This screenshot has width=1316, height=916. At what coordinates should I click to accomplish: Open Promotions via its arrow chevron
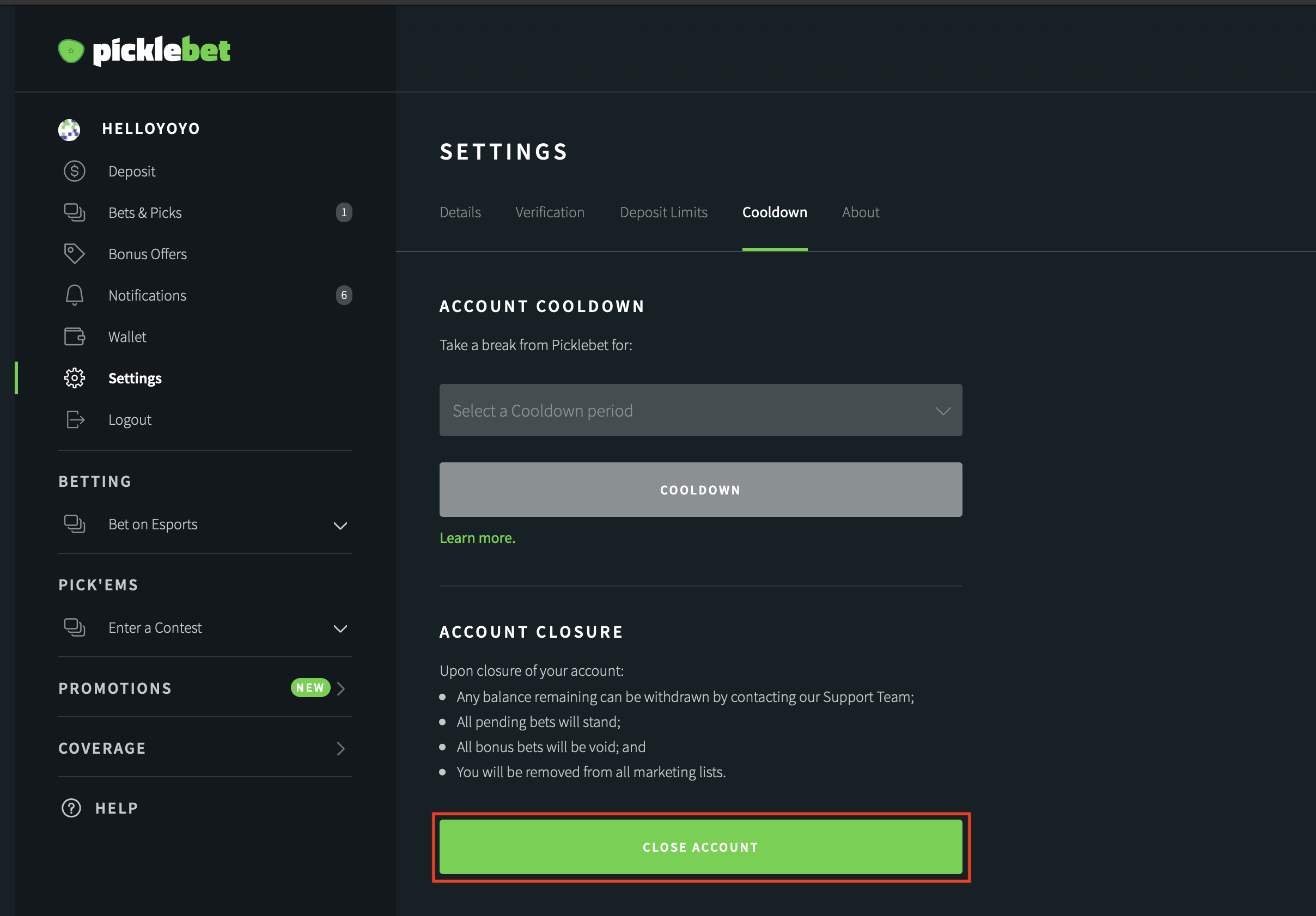(342, 688)
